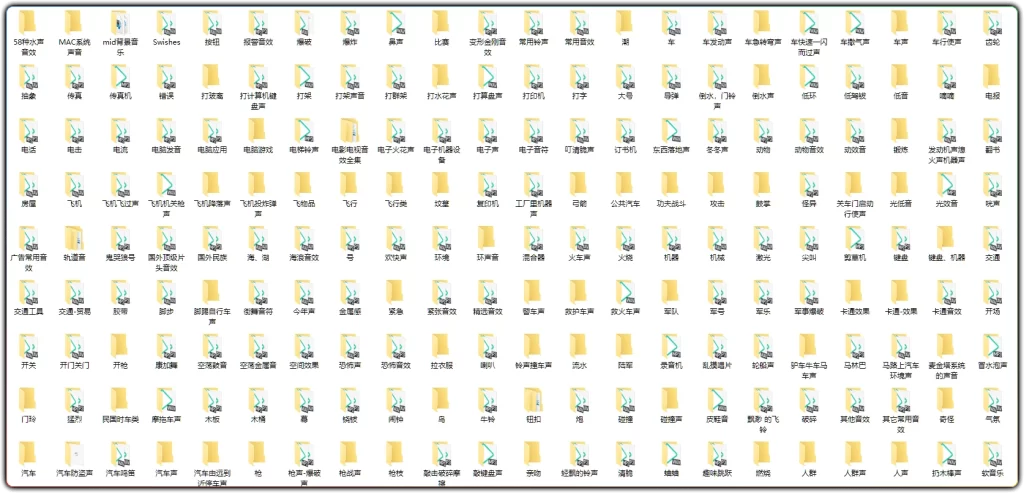Select the 常用音效 folder icon
This screenshot has height=493, width=1024.
tap(579, 23)
